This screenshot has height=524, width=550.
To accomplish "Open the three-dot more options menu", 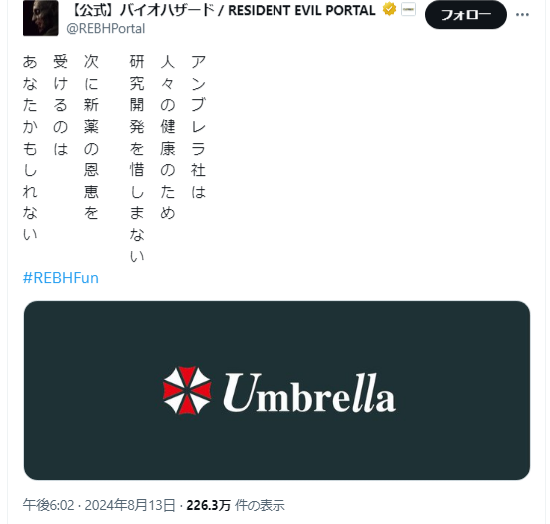I will click(522, 15).
